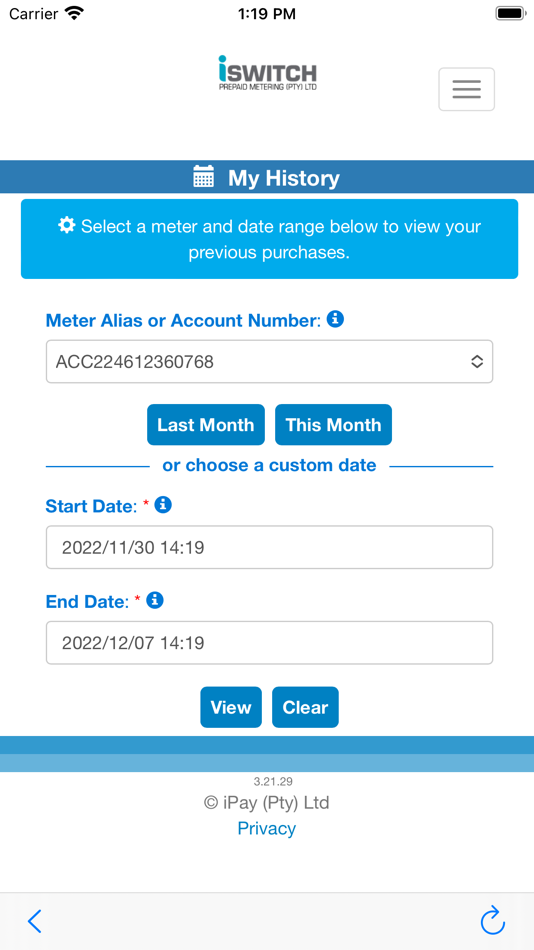Open the Privacy link in the footer
Screen dimensions: 534x950
coord(267,828)
